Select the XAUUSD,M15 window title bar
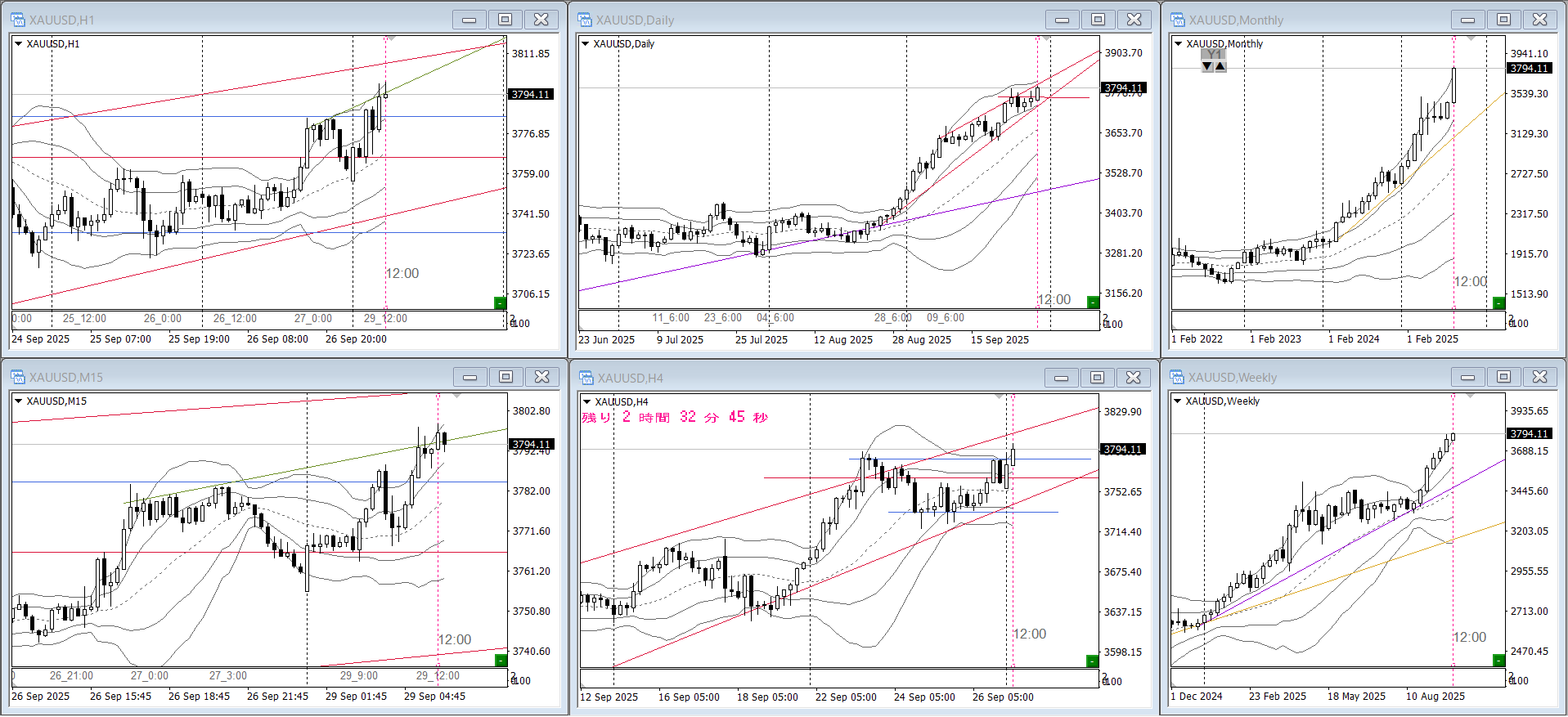Viewport: 1568px width, 717px height. [245, 377]
